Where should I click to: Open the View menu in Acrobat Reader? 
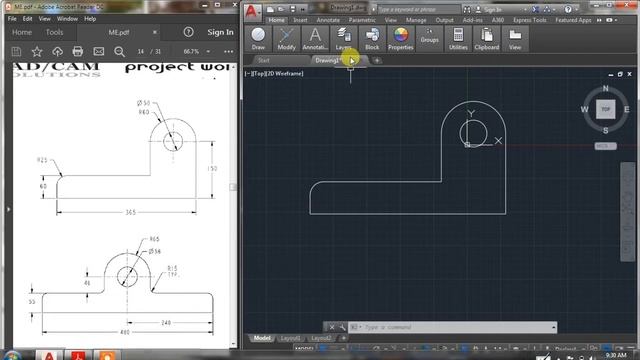(44, 19)
